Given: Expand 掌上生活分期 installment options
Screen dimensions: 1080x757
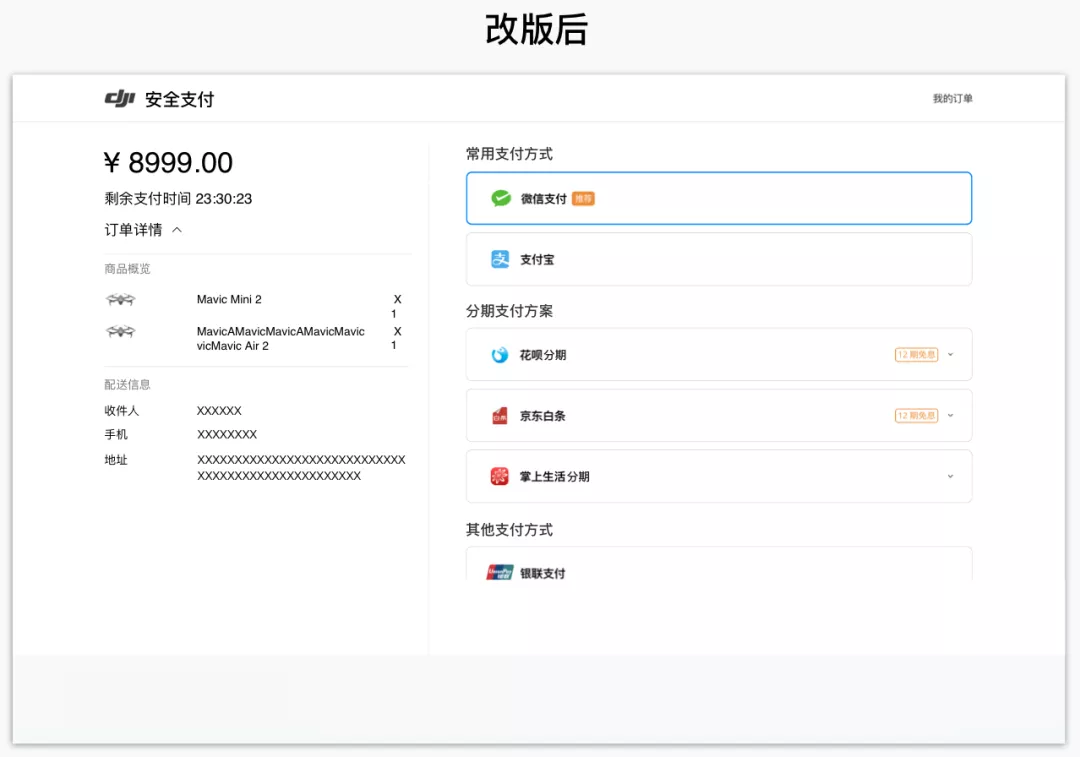Looking at the screenshot, I should [950, 476].
